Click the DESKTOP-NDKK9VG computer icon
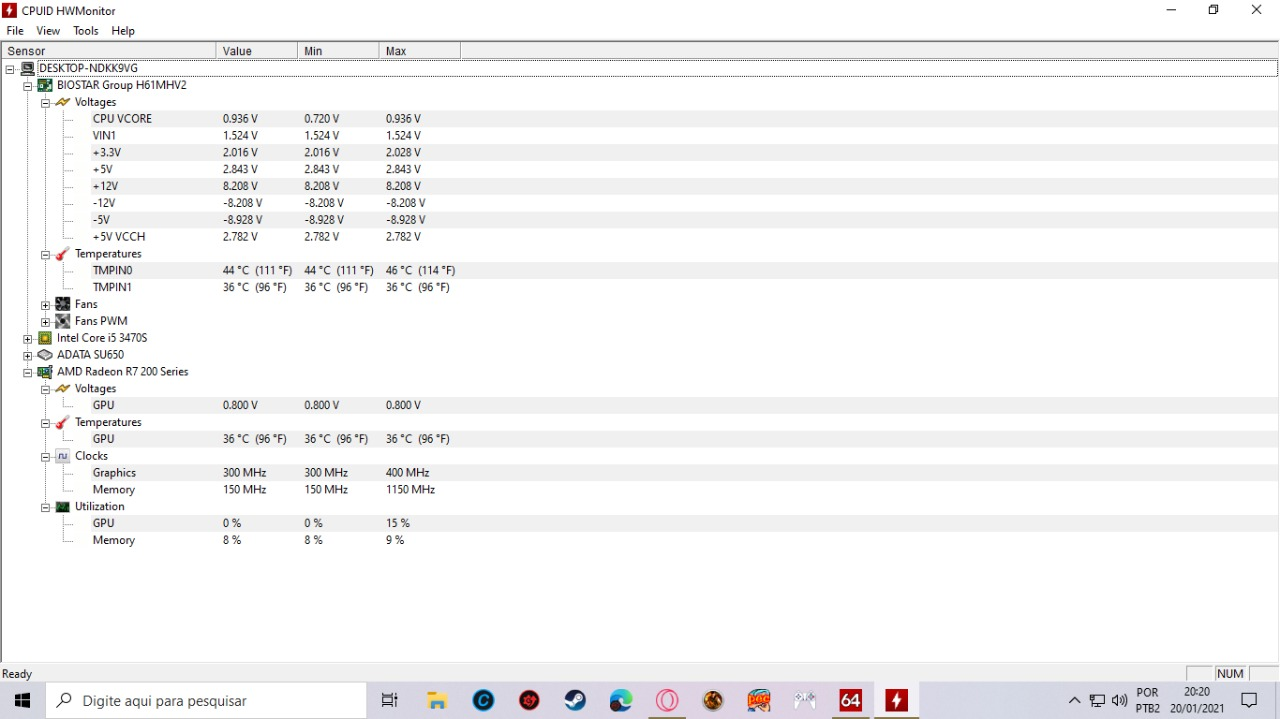The width and height of the screenshot is (1280, 719). 27,68
